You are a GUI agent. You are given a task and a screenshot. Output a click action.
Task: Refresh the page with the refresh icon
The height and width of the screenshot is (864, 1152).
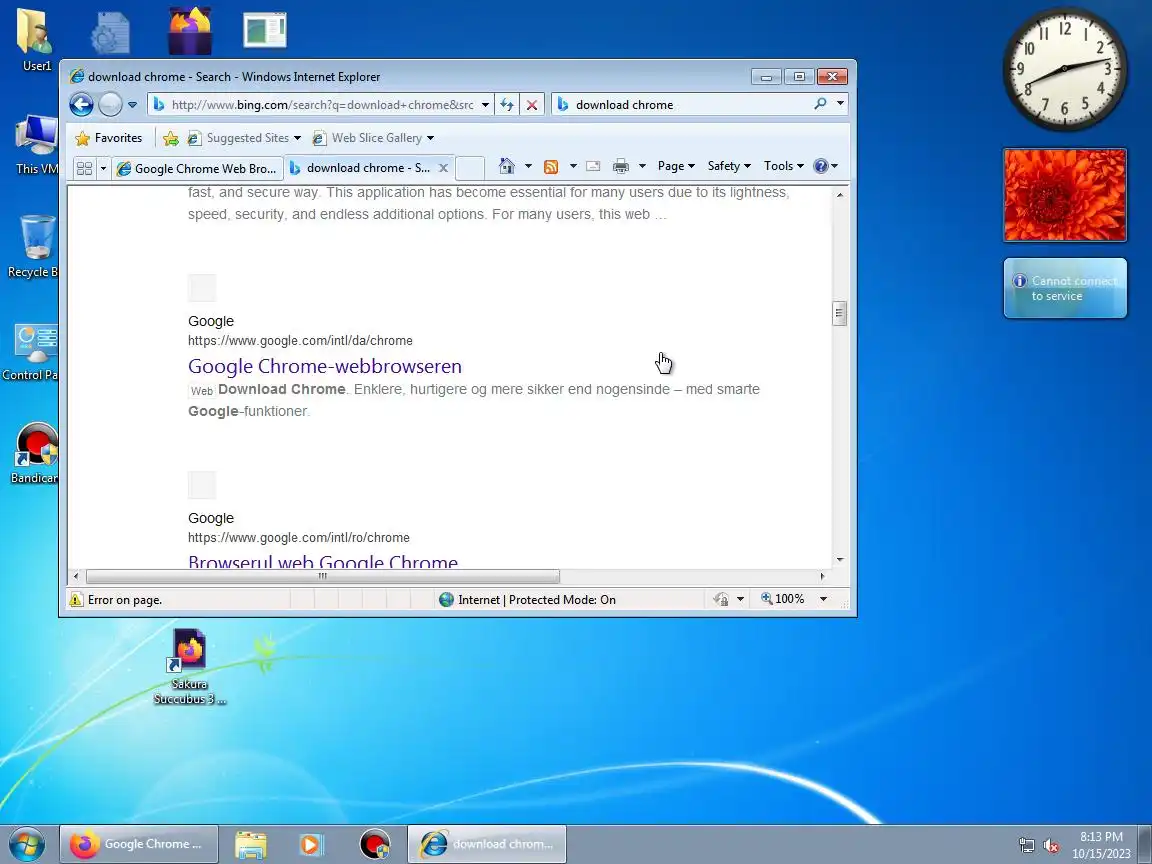click(x=507, y=105)
